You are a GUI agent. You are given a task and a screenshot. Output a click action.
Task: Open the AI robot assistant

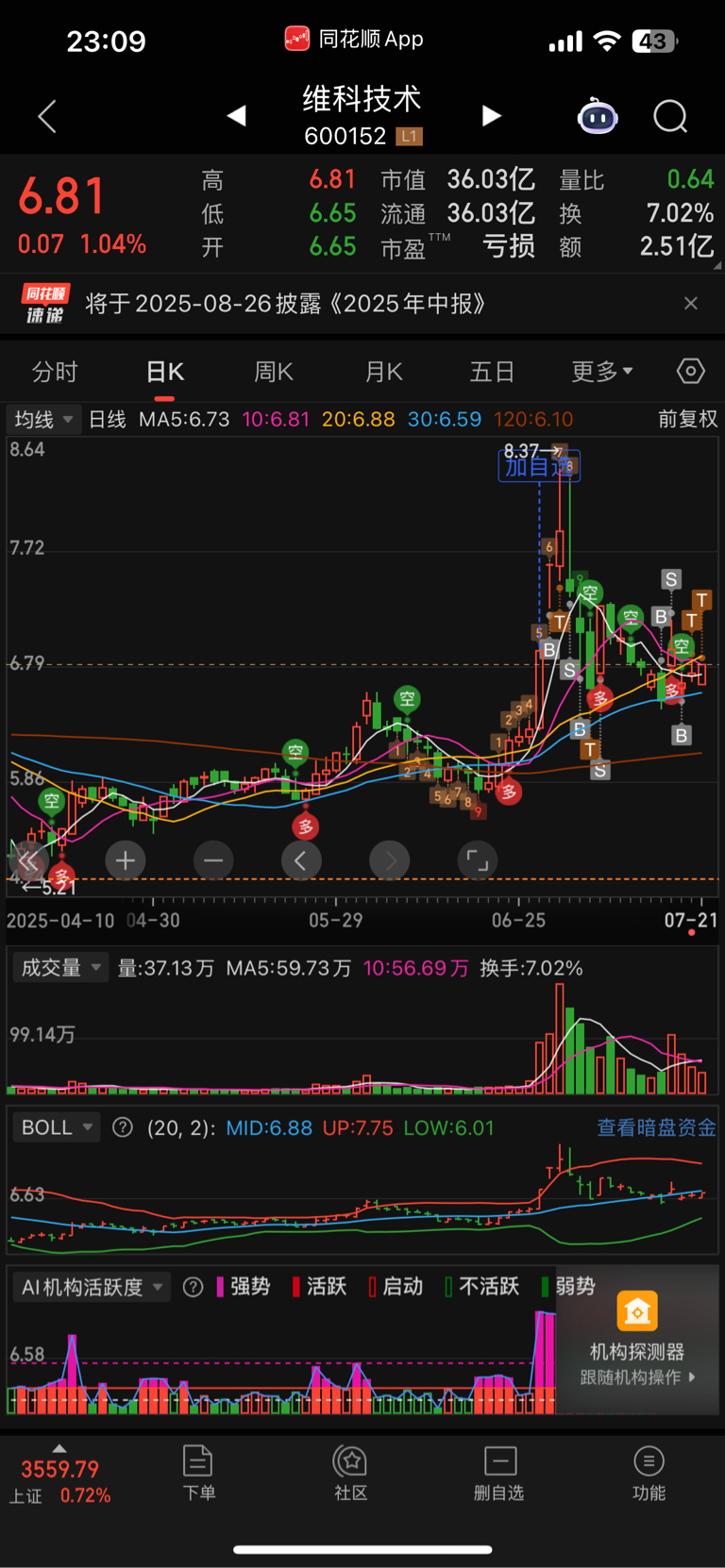pyautogui.click(x=598, y=116)
